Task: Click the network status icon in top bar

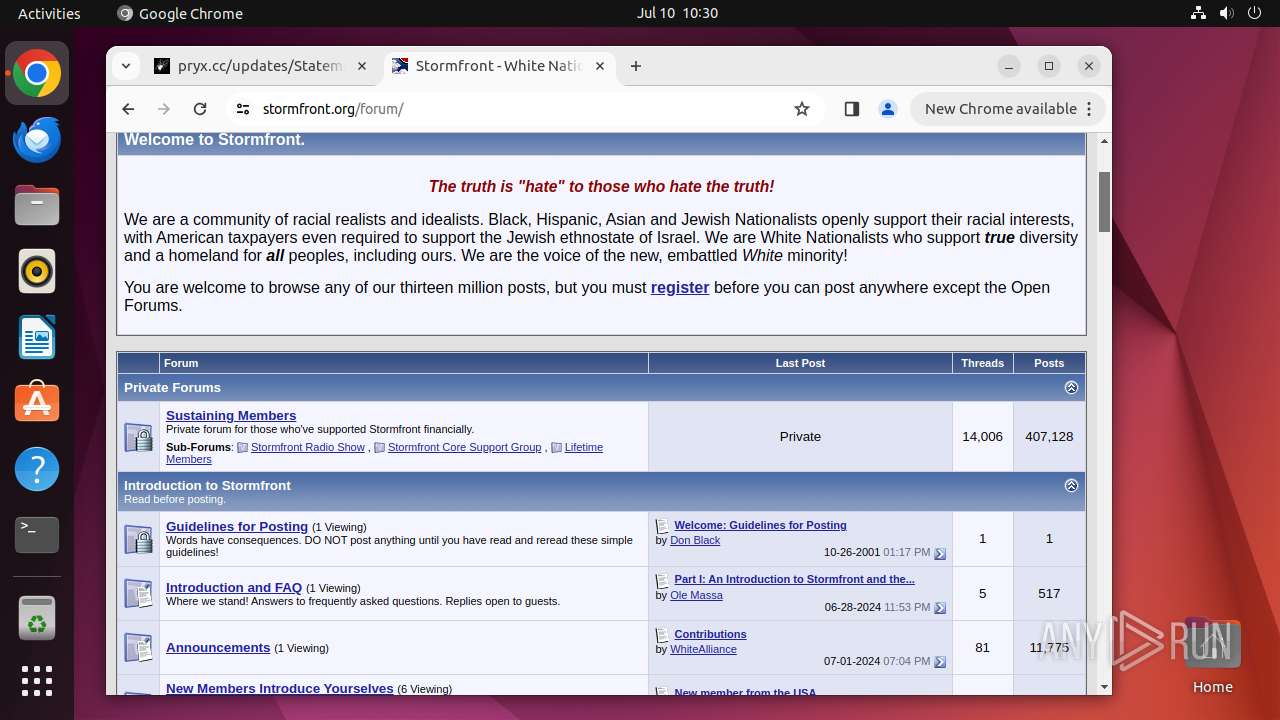Action: [x=1199, y=13]
